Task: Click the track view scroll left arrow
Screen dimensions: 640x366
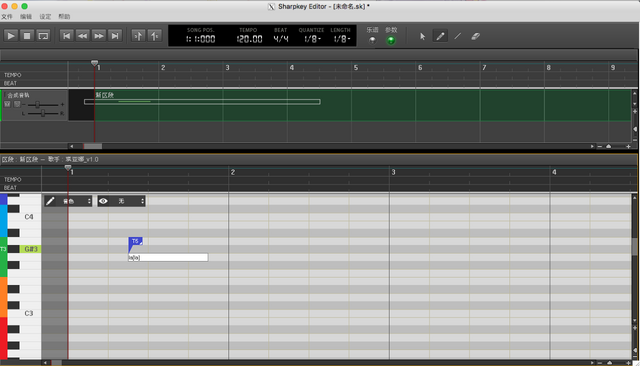Action: [71, 146]
